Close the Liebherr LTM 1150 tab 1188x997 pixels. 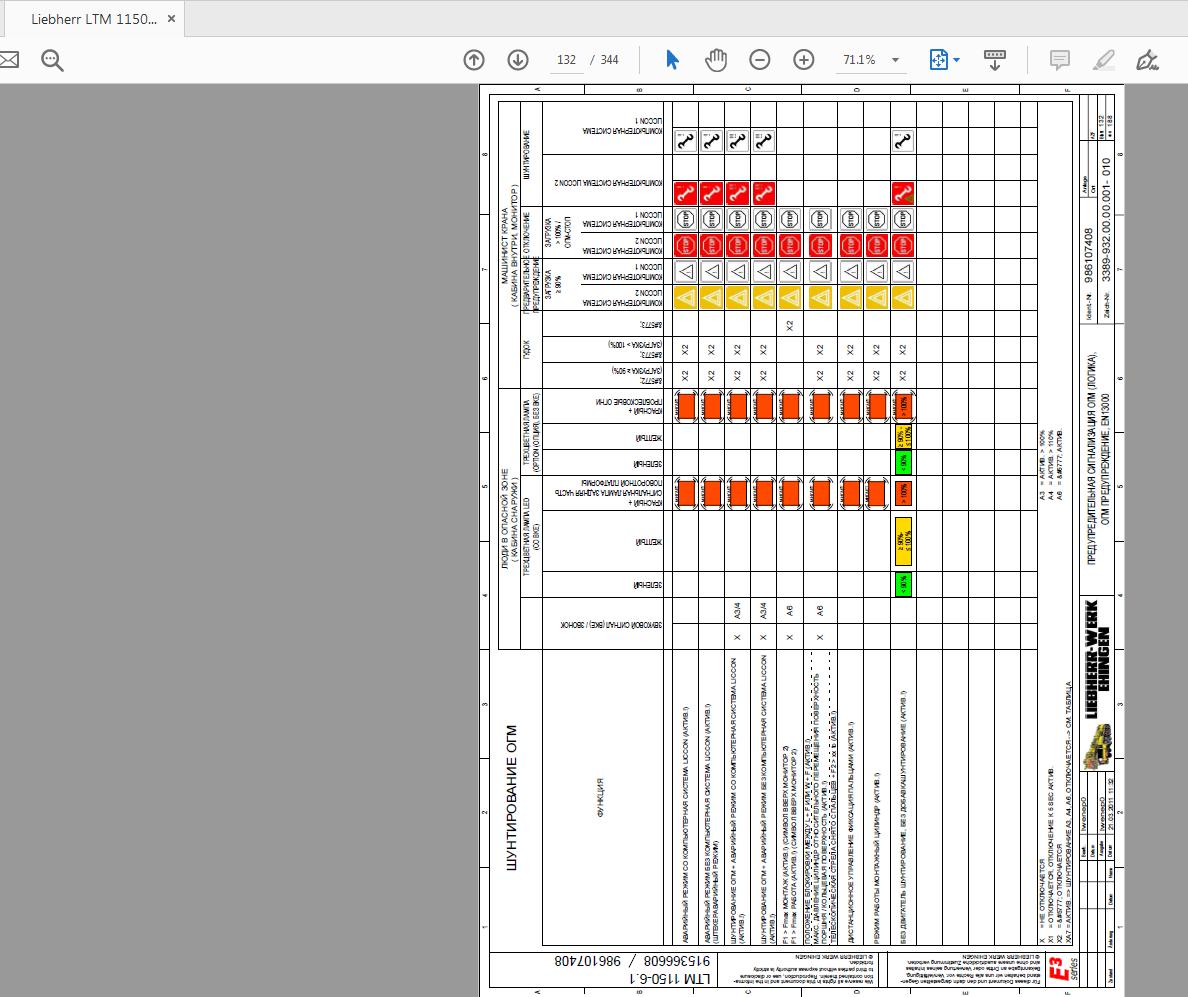pyautogui.click(x=171, y=19)
